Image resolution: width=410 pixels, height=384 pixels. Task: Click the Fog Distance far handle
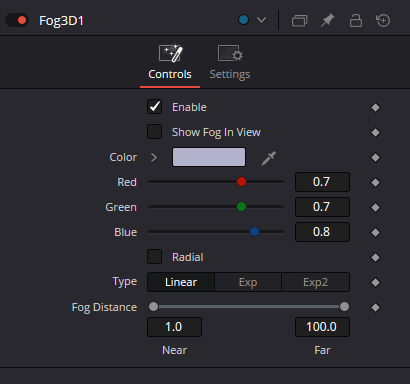[x=344, y=307]
